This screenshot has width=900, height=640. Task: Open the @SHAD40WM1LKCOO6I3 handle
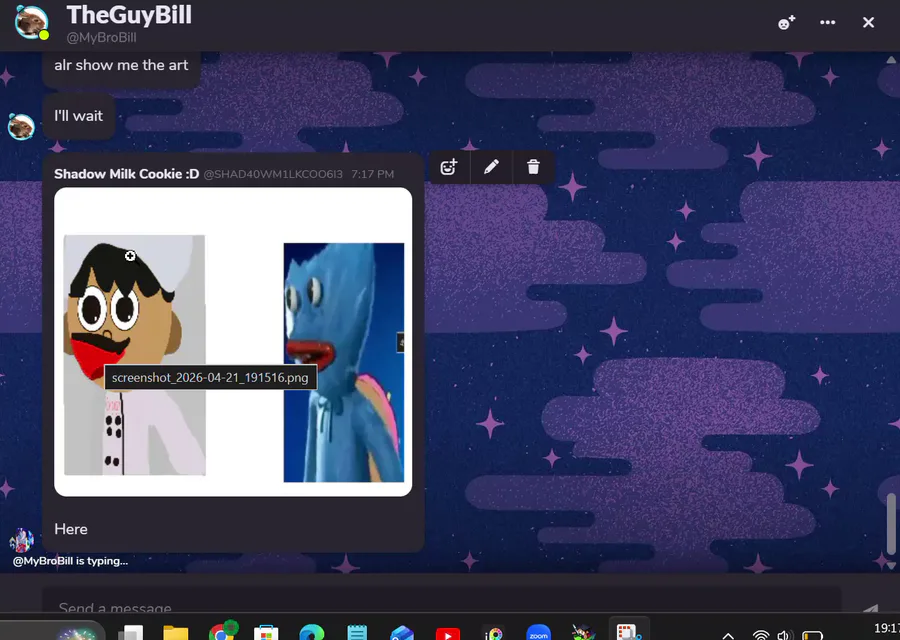coord(273,174)
